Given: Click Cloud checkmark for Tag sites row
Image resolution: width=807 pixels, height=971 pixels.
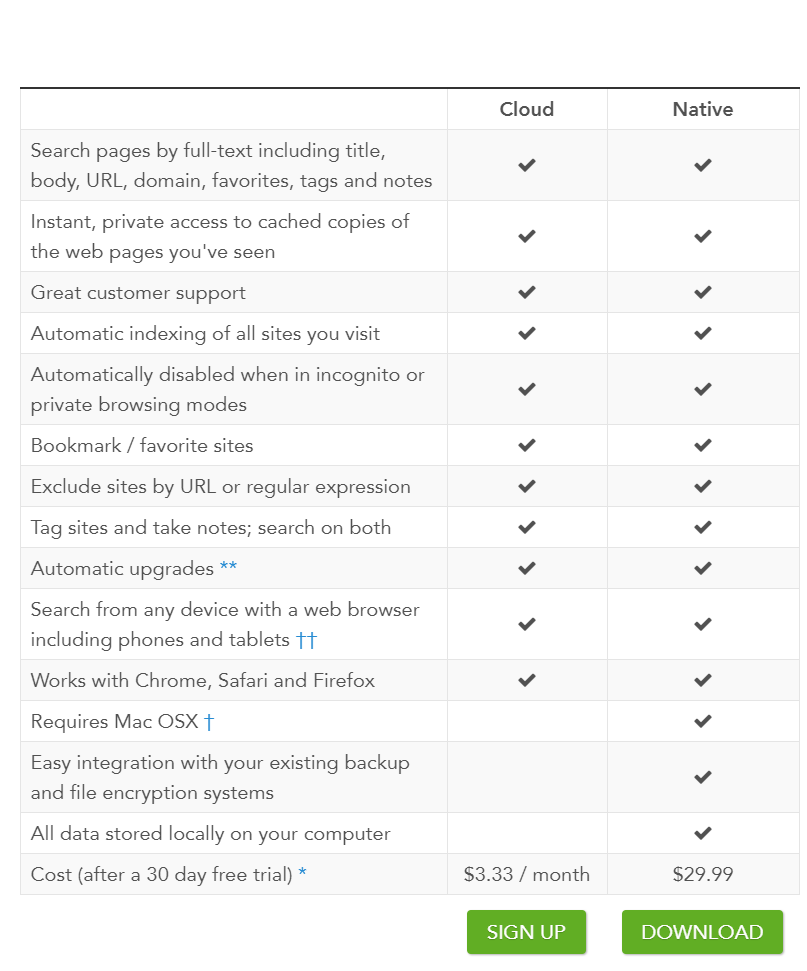Looking at the screenshot, I should (527, 528).
